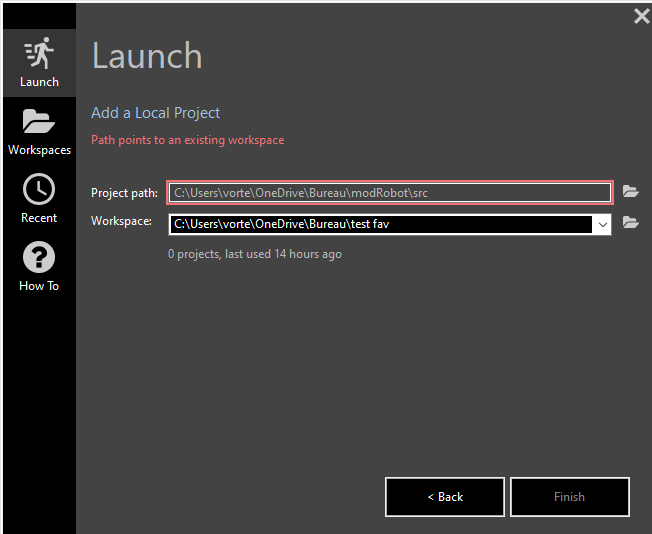
Task: Expand the Workspace dropdown arrow
Action: [x=602, y=224]
